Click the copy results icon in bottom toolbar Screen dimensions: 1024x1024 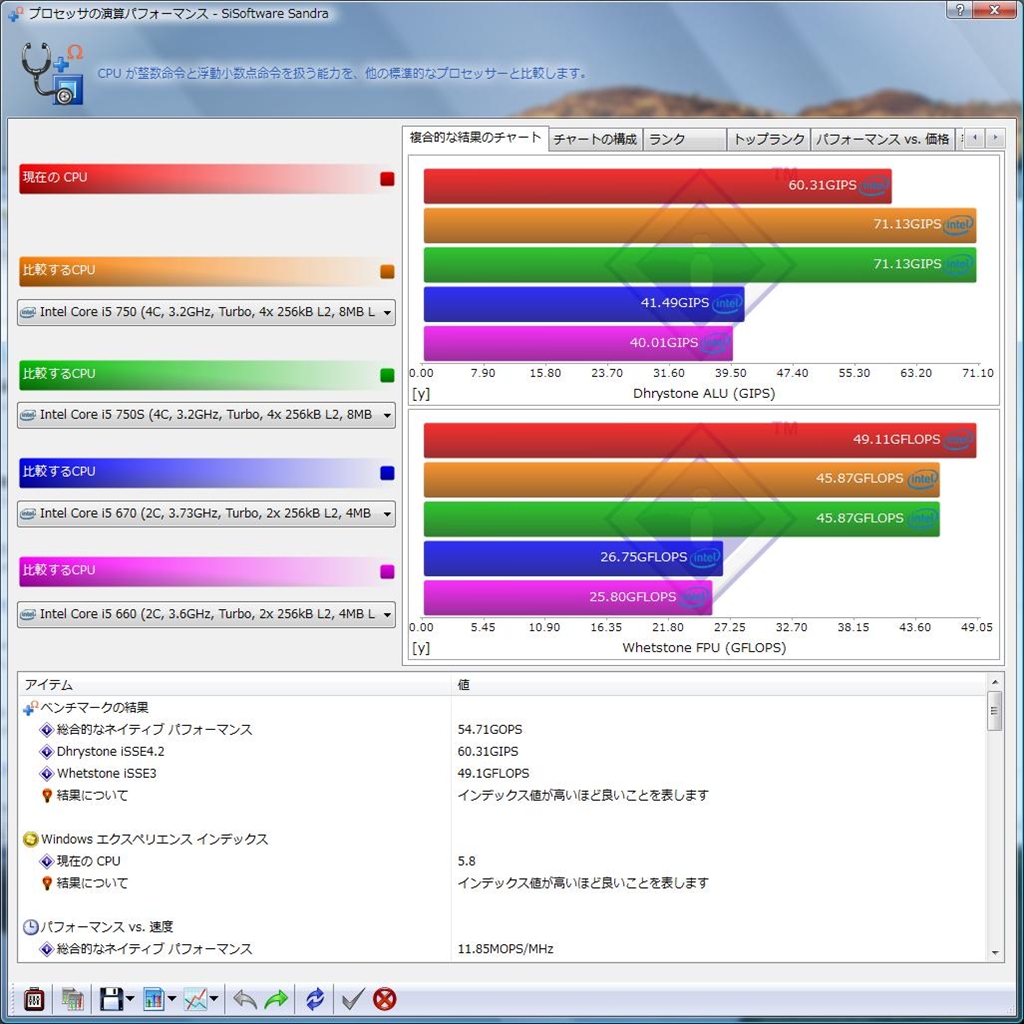[x=72, y=999]
